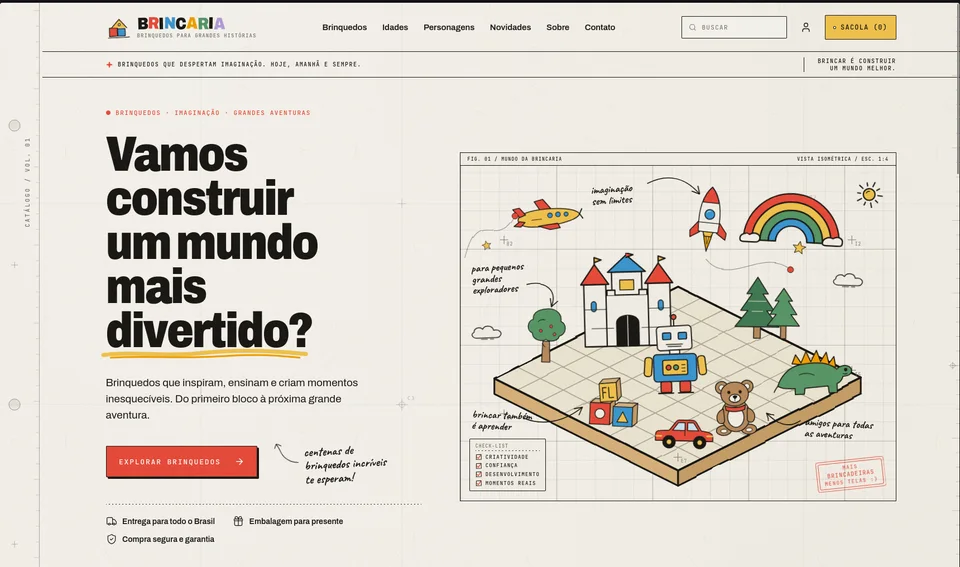
Task: Click 'Brinquedos que despertam imaginação' announcement text
Action: 239,64
